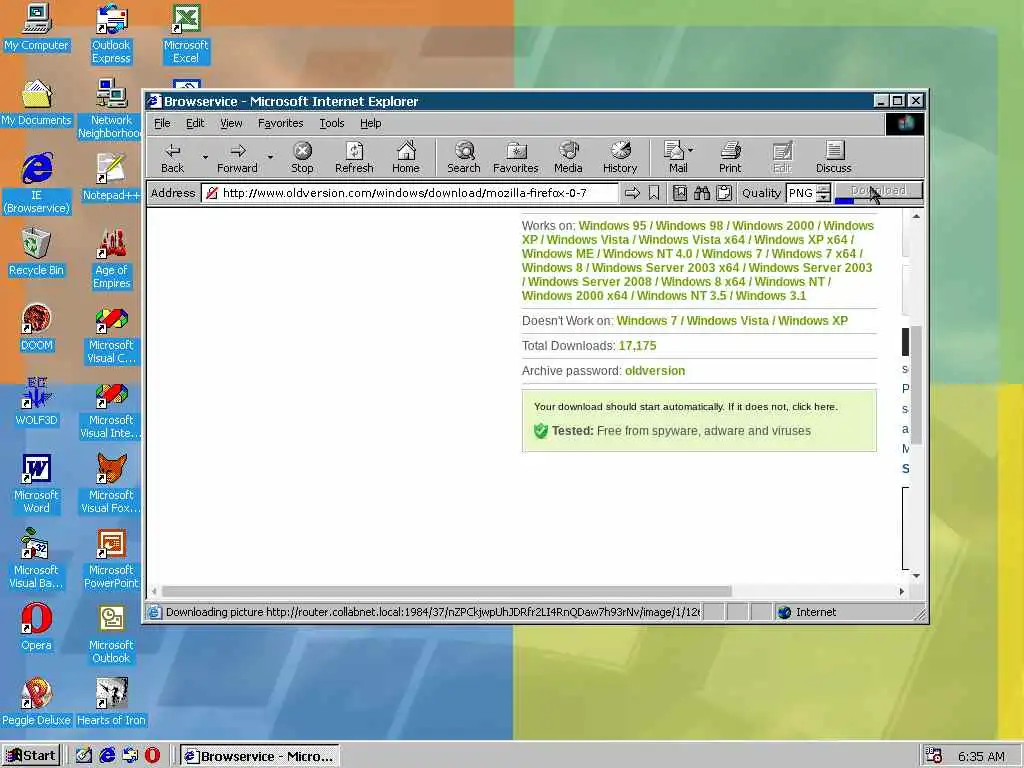Open the Edit menu
The width and height of the screenshot is (1024, 768).
click(x=195, y=123)
